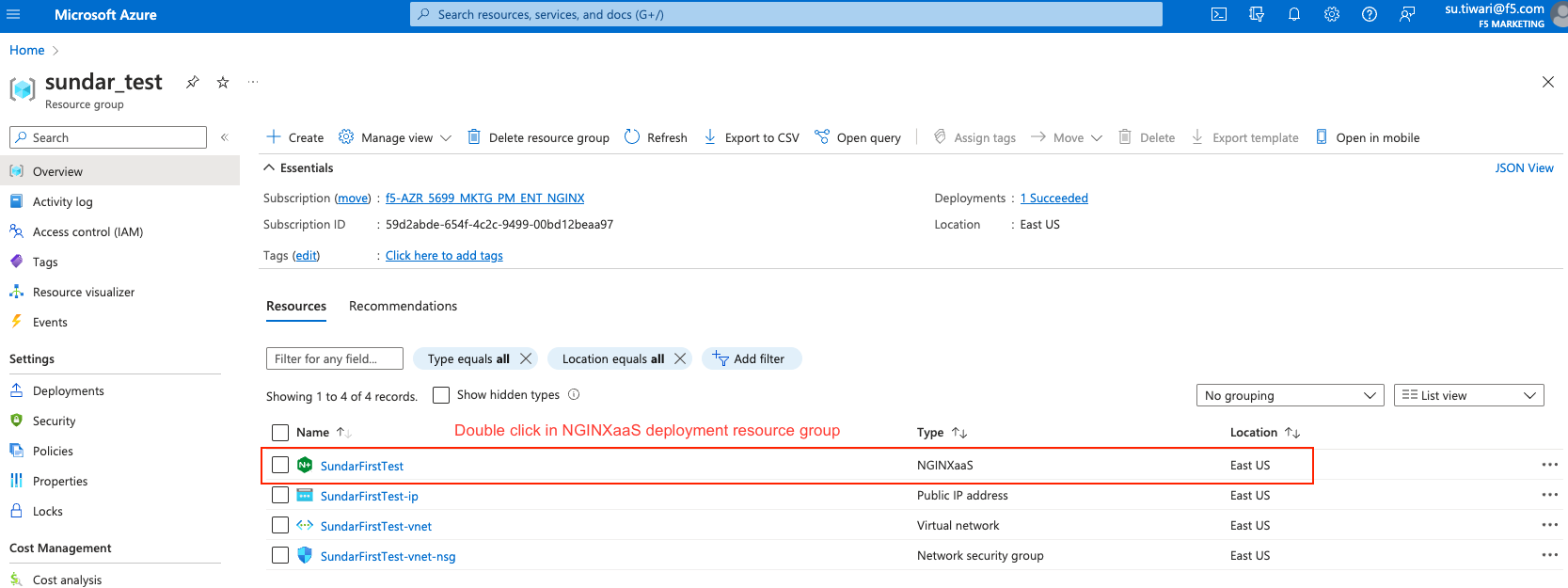Toggle the select all resources checkbox
The width and height of the screenshot is (1568, 588).
tap(280, 433)
